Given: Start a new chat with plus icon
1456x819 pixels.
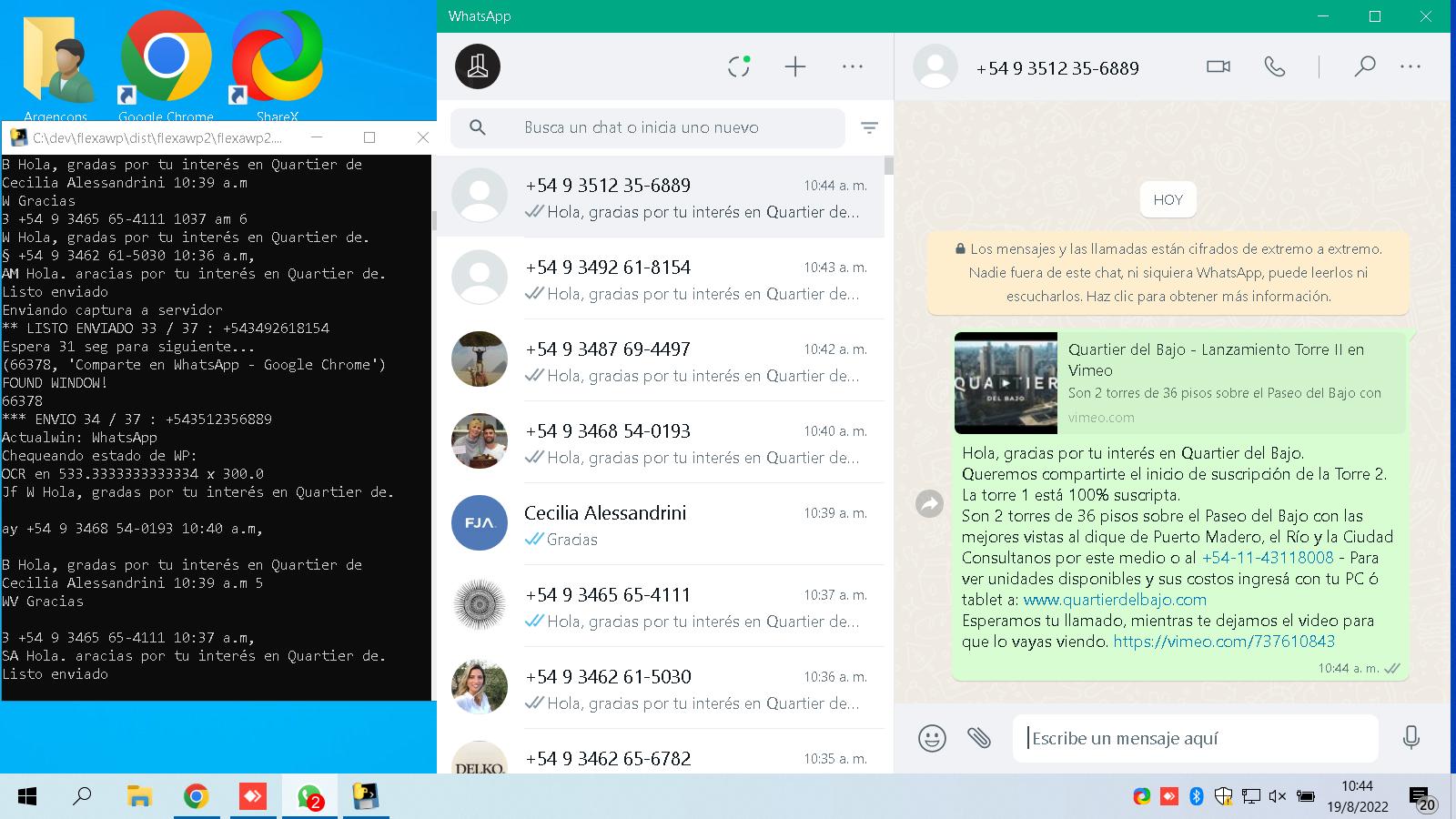Looking at the screenshot, I should (x=795, y=66).
